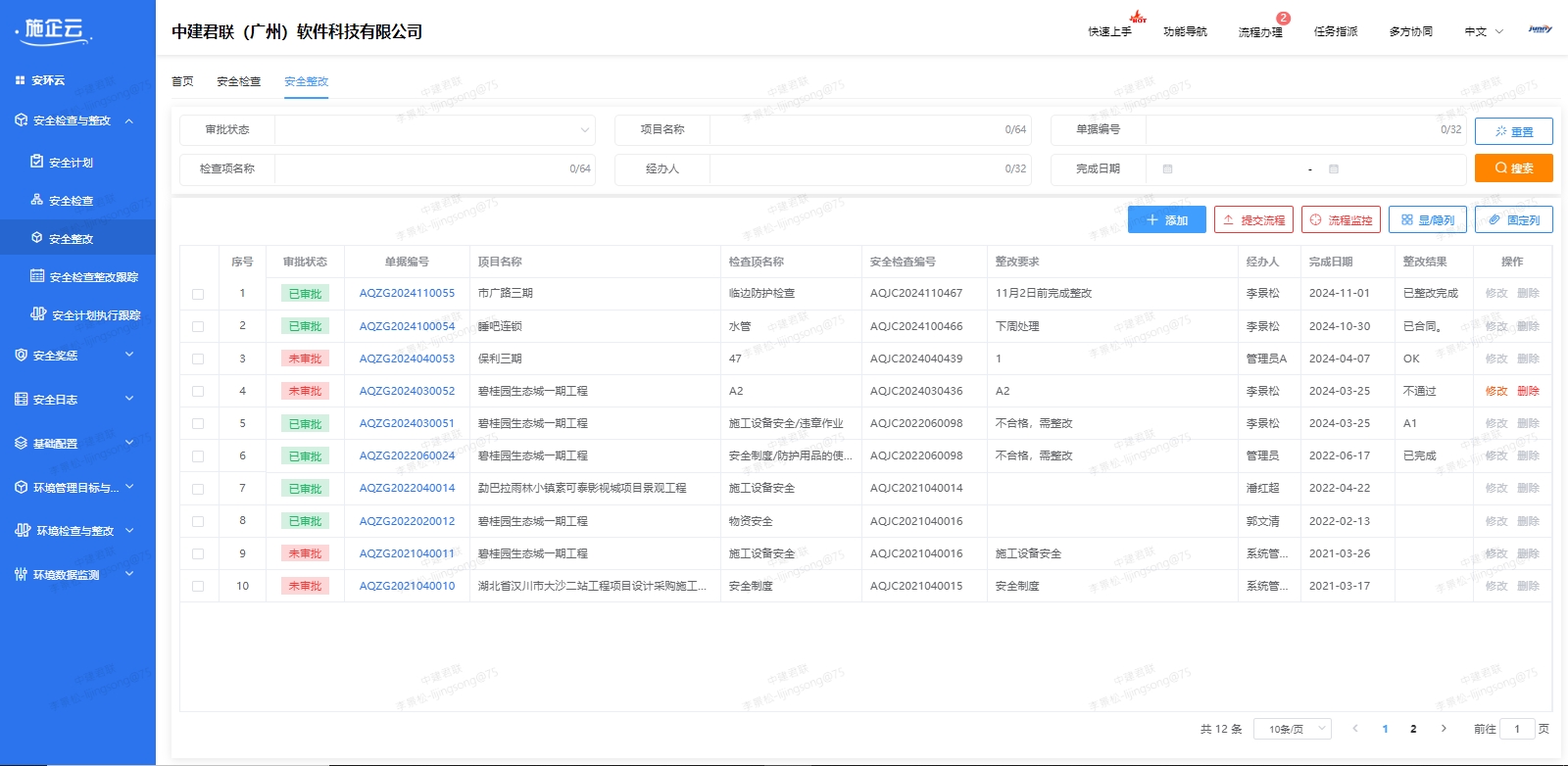The image size is (1568, 766).
Task: Click 修改 for row AQZG2024030052
Action: tap(1496, 391)
